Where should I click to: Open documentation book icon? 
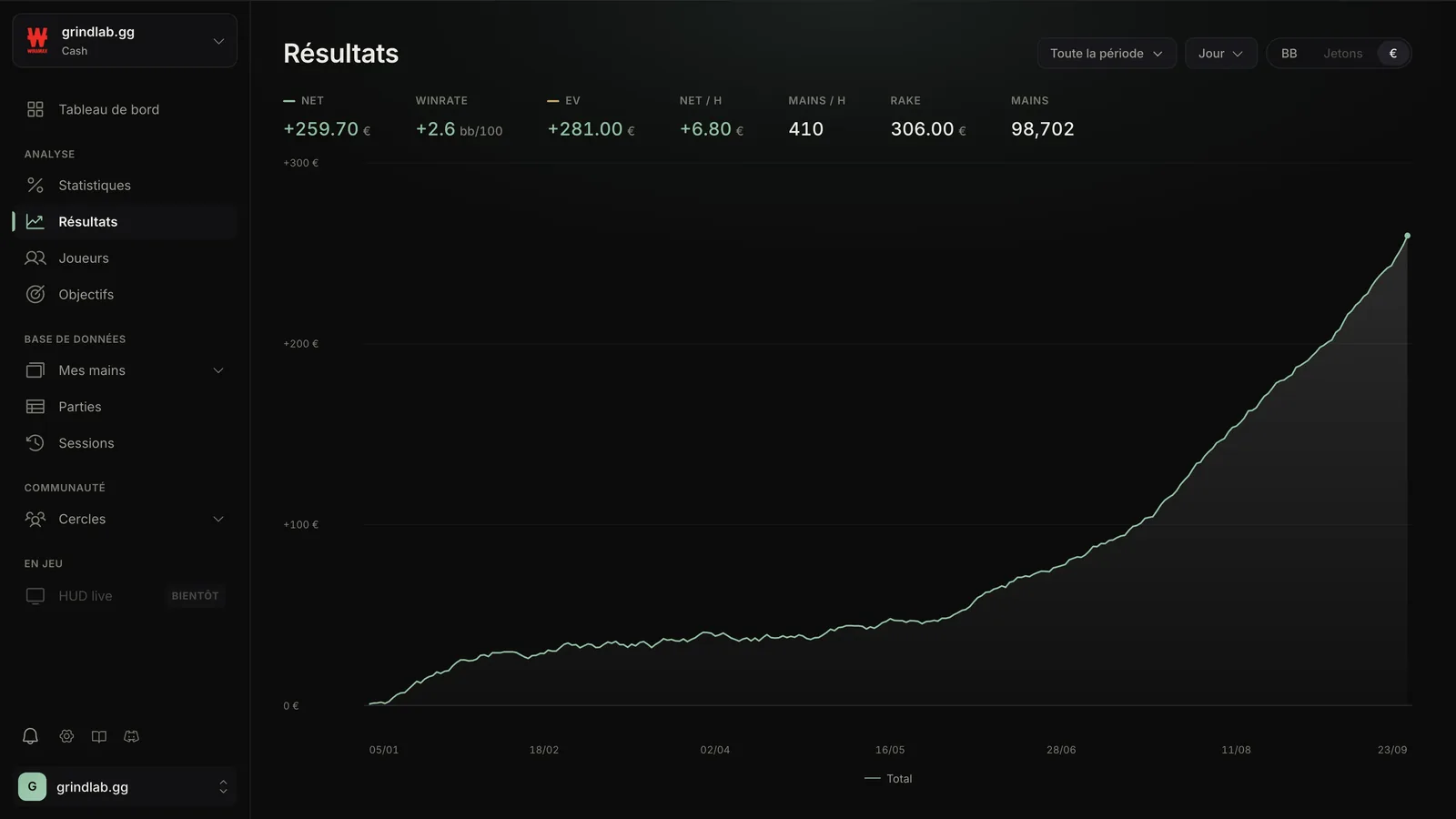[99, 736]
